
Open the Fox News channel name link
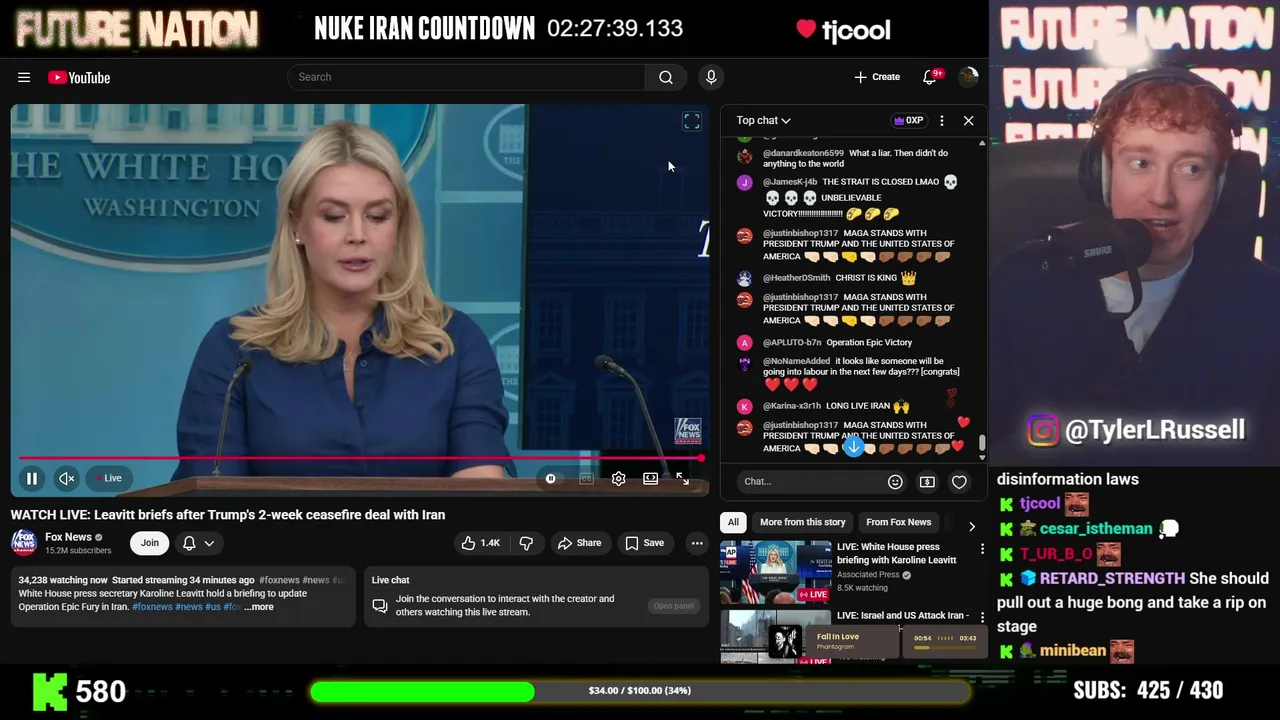pos(68,537)
